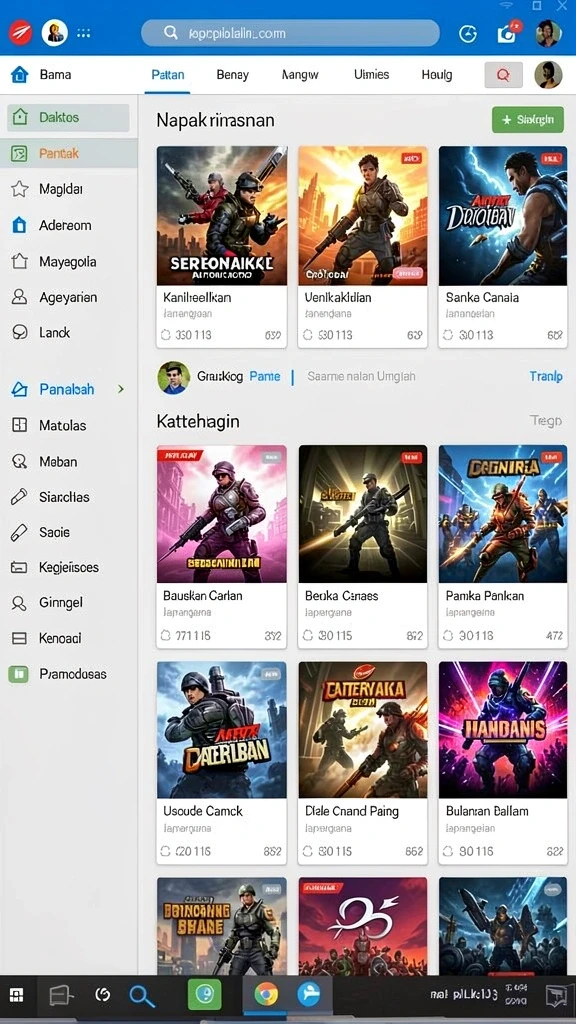Open the user avatar next to the red logo
Viewport: 576px width, 1024px height.
[x=54, y=32]
